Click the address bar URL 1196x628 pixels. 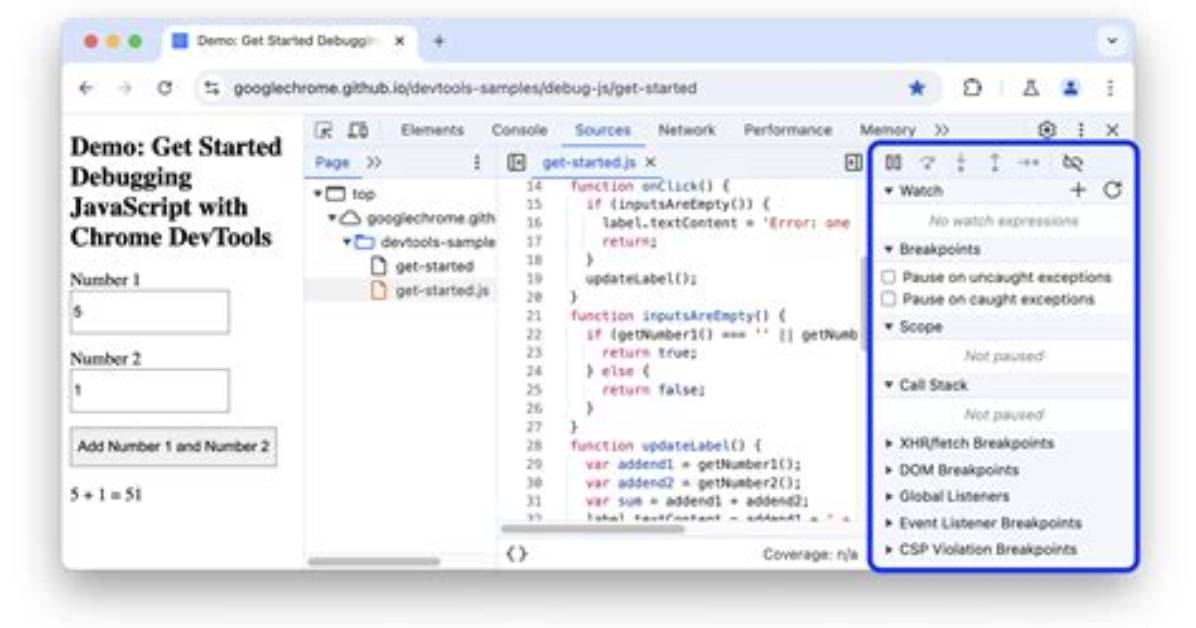pyautogui.click(x=465, y=89)
